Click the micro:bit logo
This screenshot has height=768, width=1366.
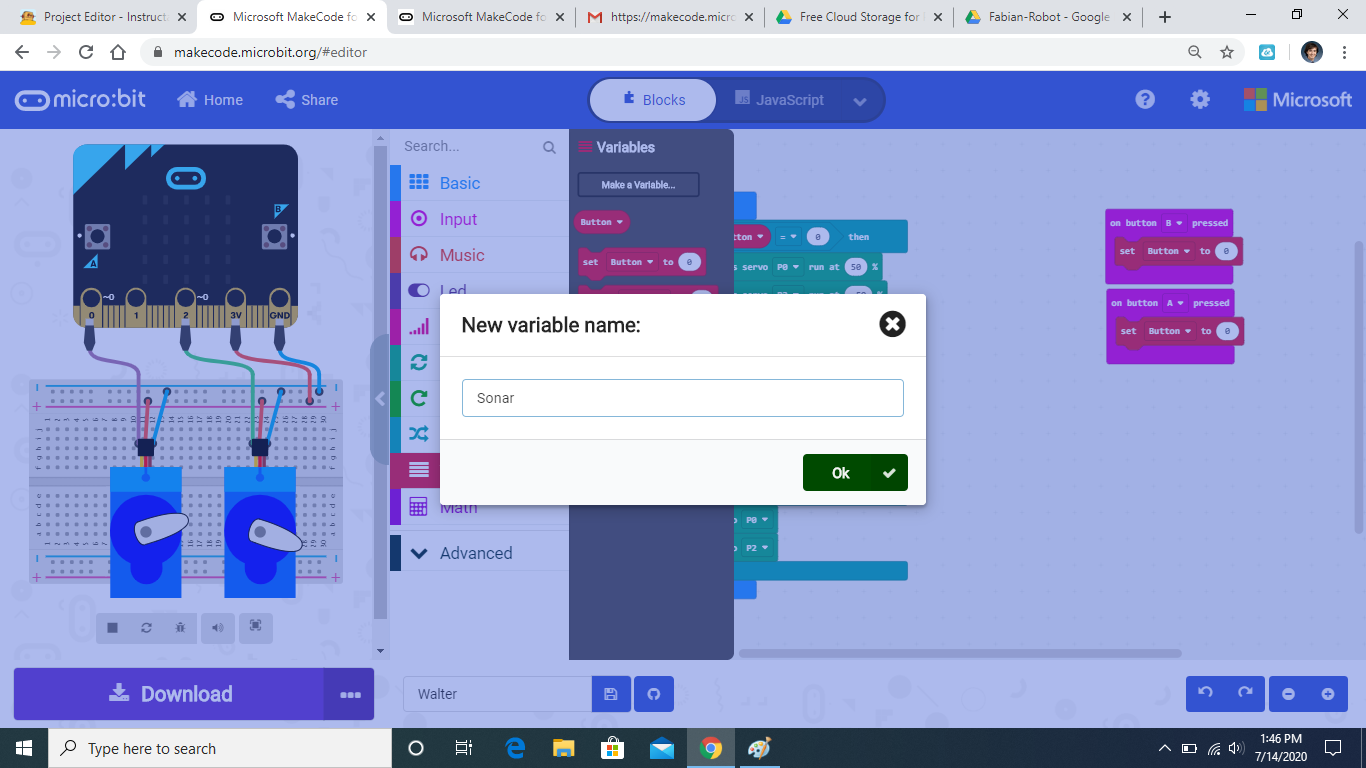pos(80,100)
